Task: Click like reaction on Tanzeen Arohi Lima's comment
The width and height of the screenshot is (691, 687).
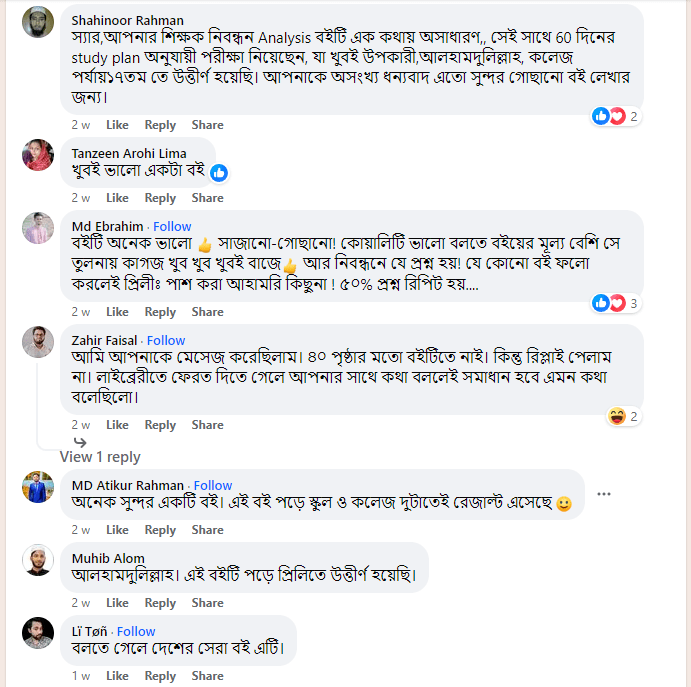Action: pos(218,172)
